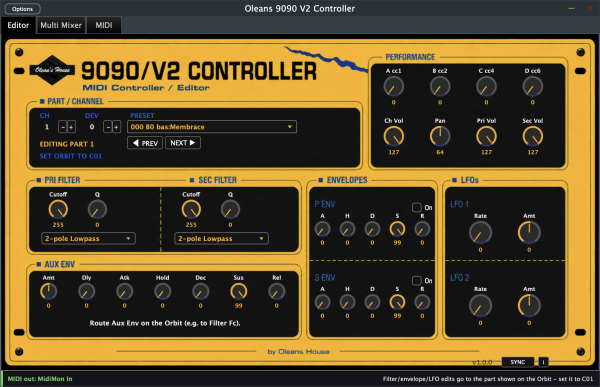Adjust the B cc2 performance knob
Image resolution: width=600 pixels, height=387 pixels.
click(440, 86)
